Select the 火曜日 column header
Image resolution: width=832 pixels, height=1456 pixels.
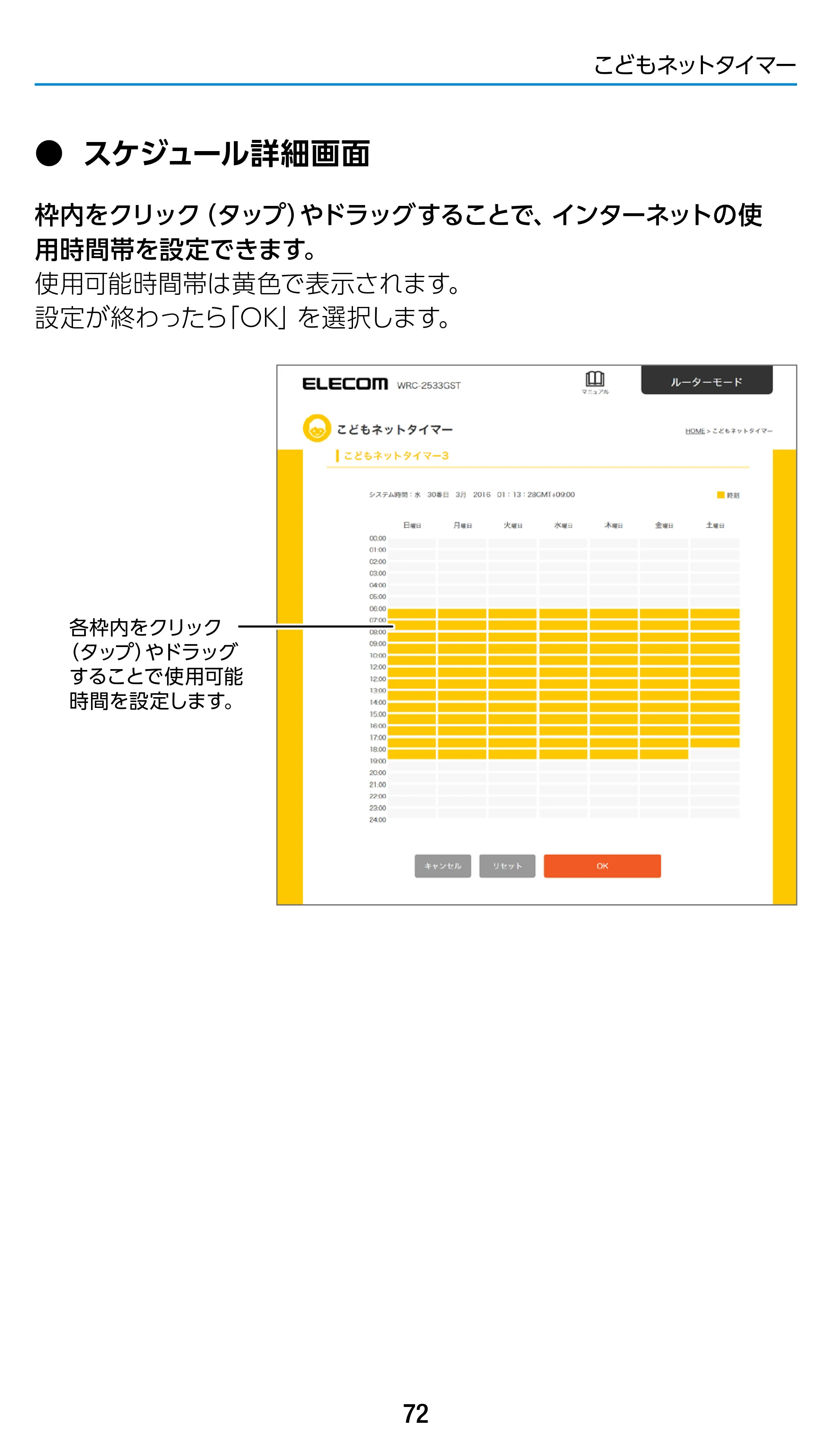pos(513,525)
